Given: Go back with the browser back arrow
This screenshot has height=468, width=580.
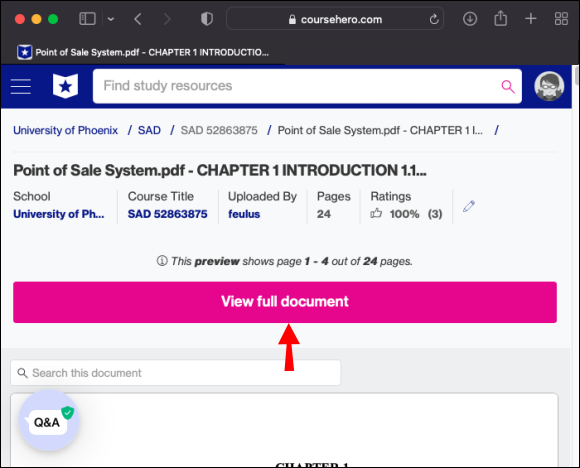Looking at the screenshot, I should coord(138,19).
